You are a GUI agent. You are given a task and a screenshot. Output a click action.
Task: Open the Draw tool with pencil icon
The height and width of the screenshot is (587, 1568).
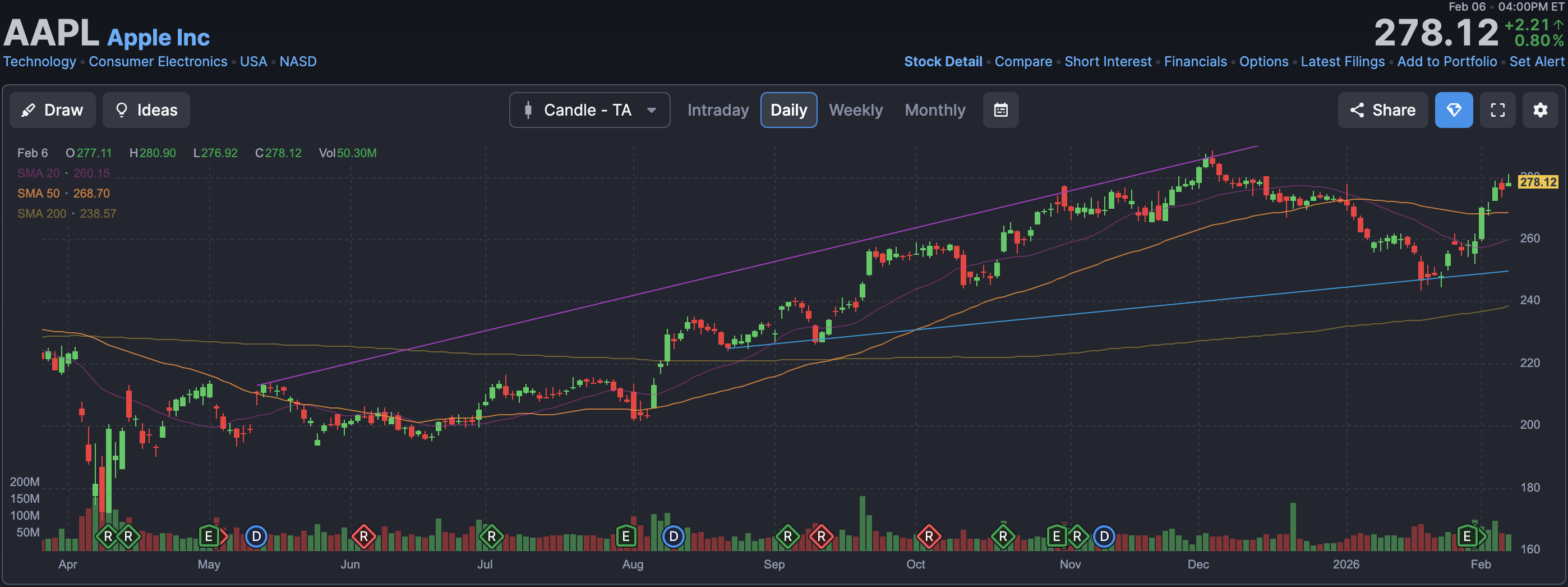(x=52, y=110)
